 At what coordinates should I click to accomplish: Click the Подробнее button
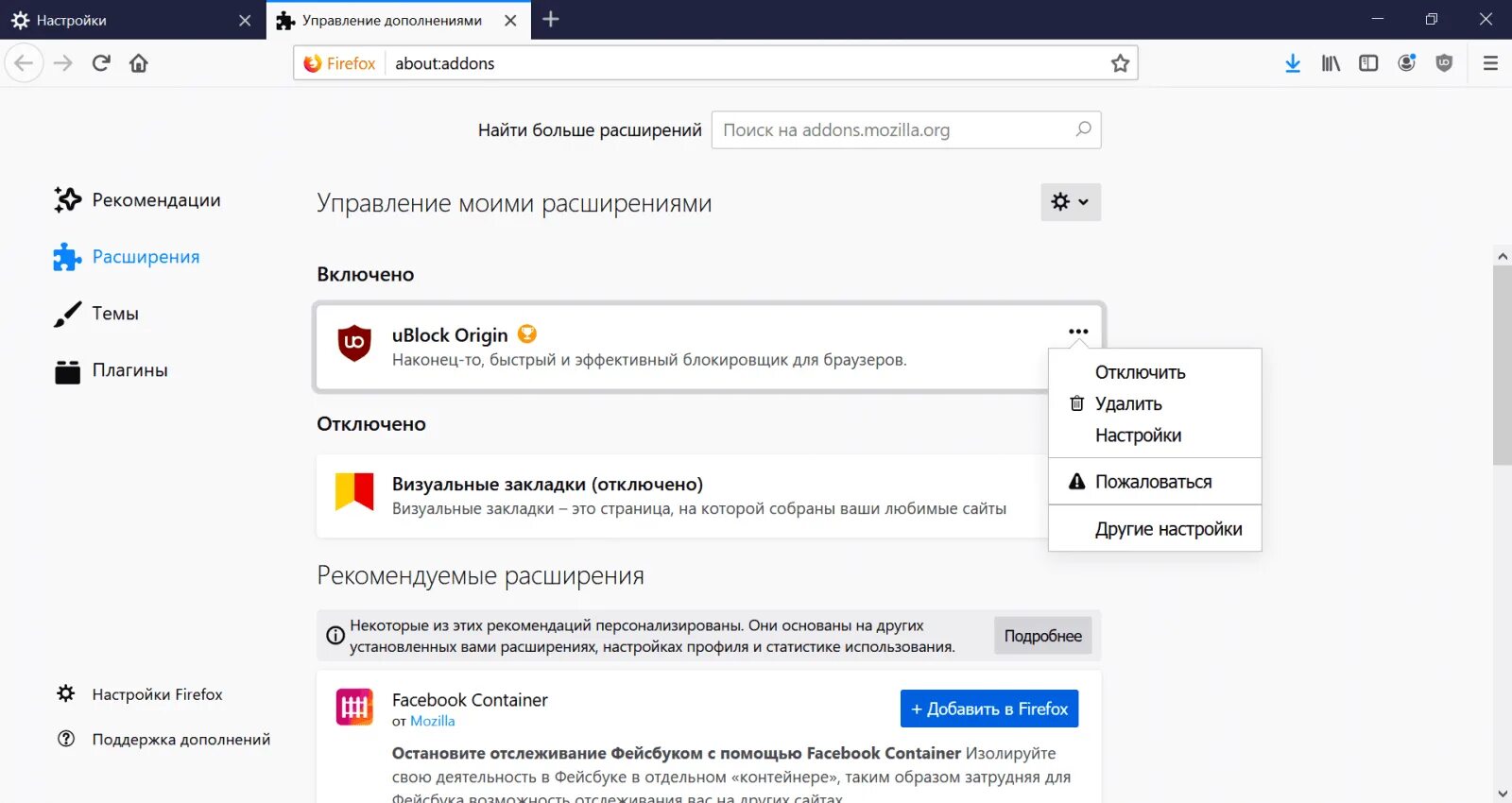tap(1042, 636)
